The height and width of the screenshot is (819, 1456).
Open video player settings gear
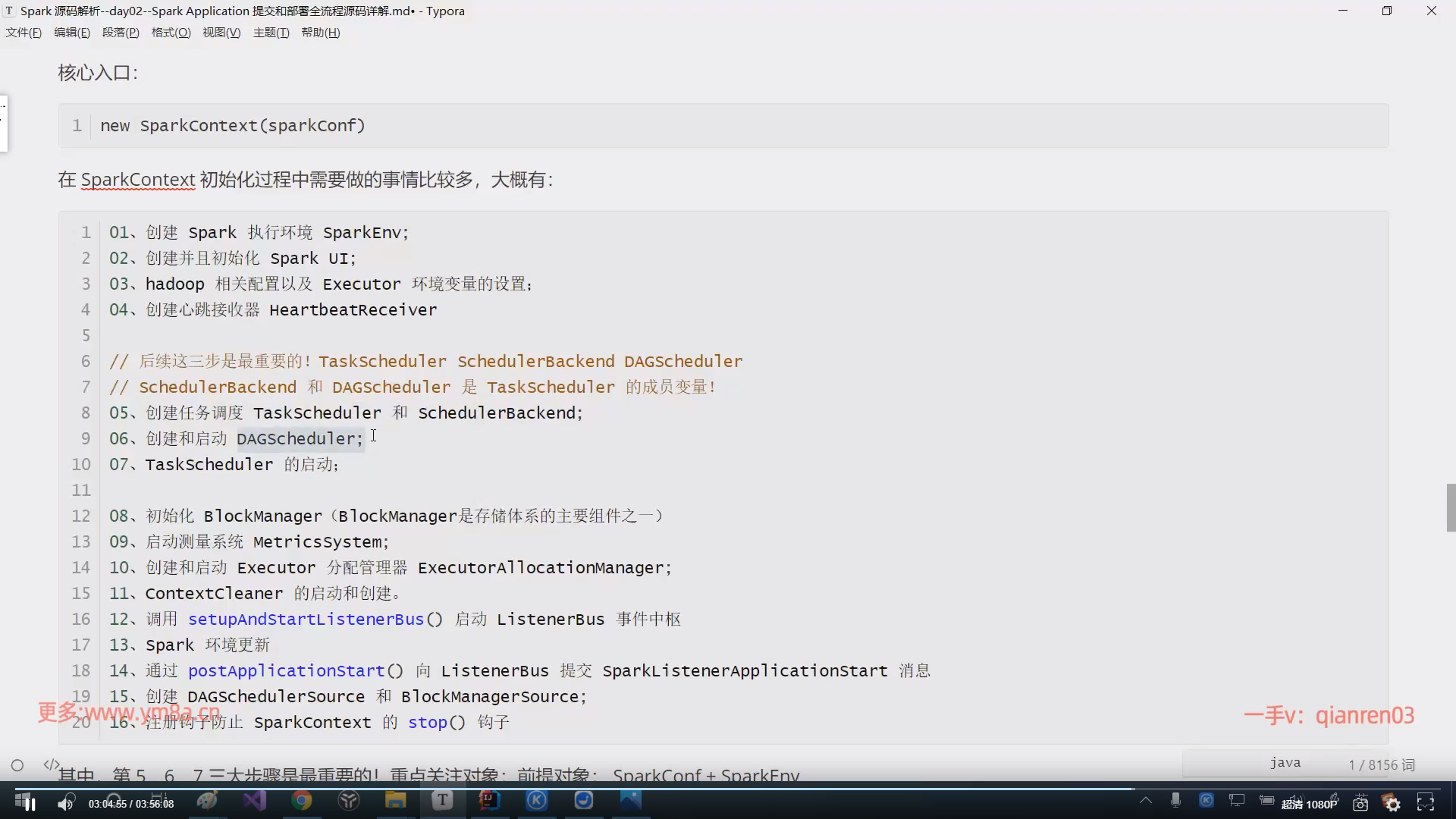(1392, 804)
